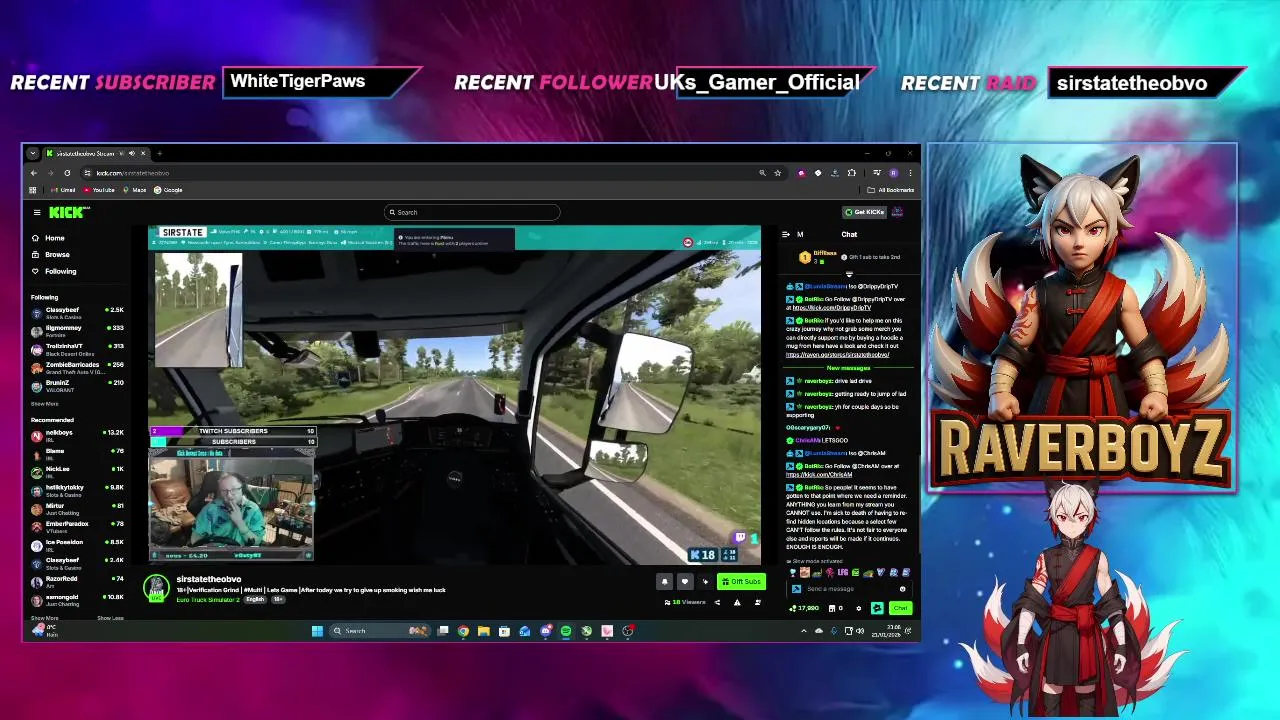Collapse recommended list with Show Less
The height and width of the screenshot is (720, 1280).
click(110, 618)
